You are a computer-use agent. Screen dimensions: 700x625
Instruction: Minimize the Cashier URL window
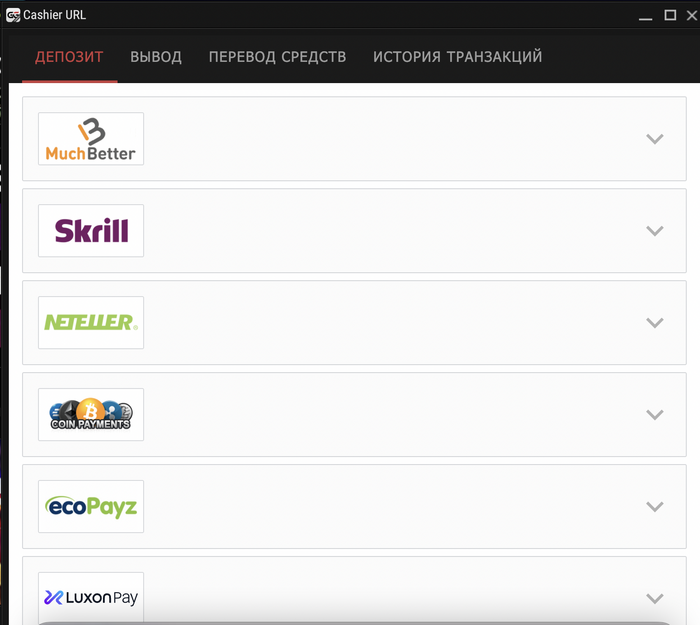tap(645, 17)
